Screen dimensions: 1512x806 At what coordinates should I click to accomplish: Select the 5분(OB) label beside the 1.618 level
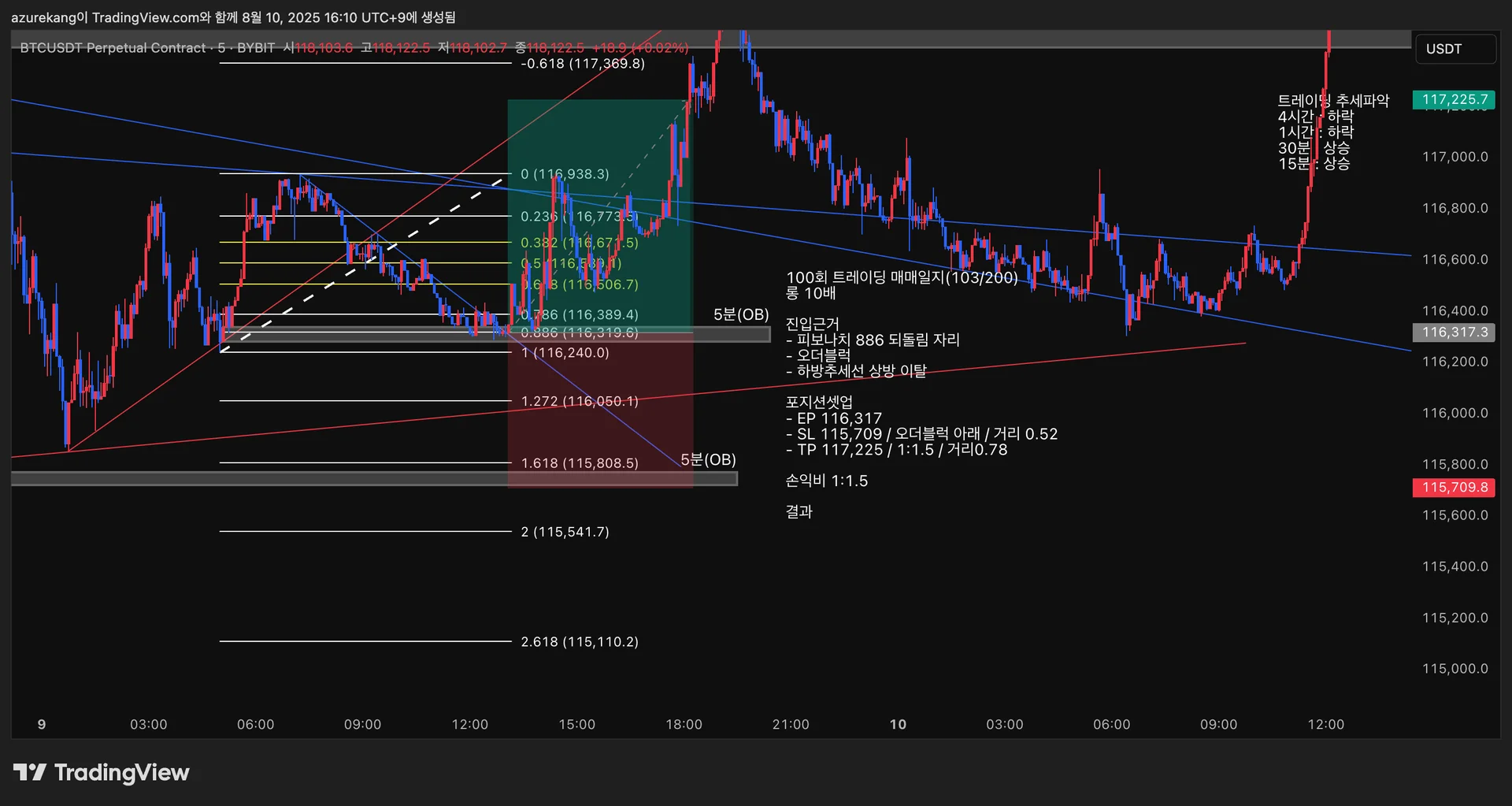(708, 459)
